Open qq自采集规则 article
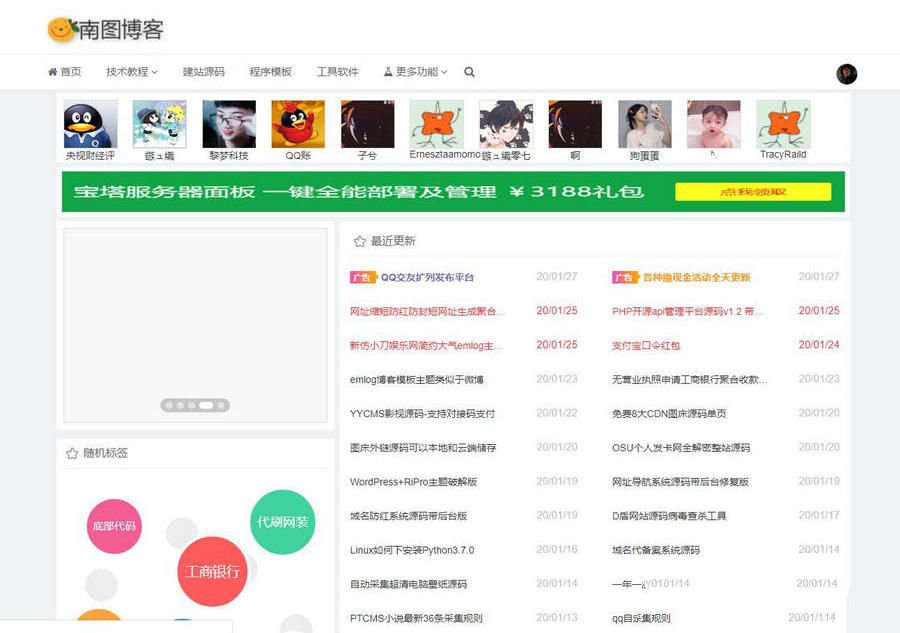 pyautogui.click(x=641, y=618)
